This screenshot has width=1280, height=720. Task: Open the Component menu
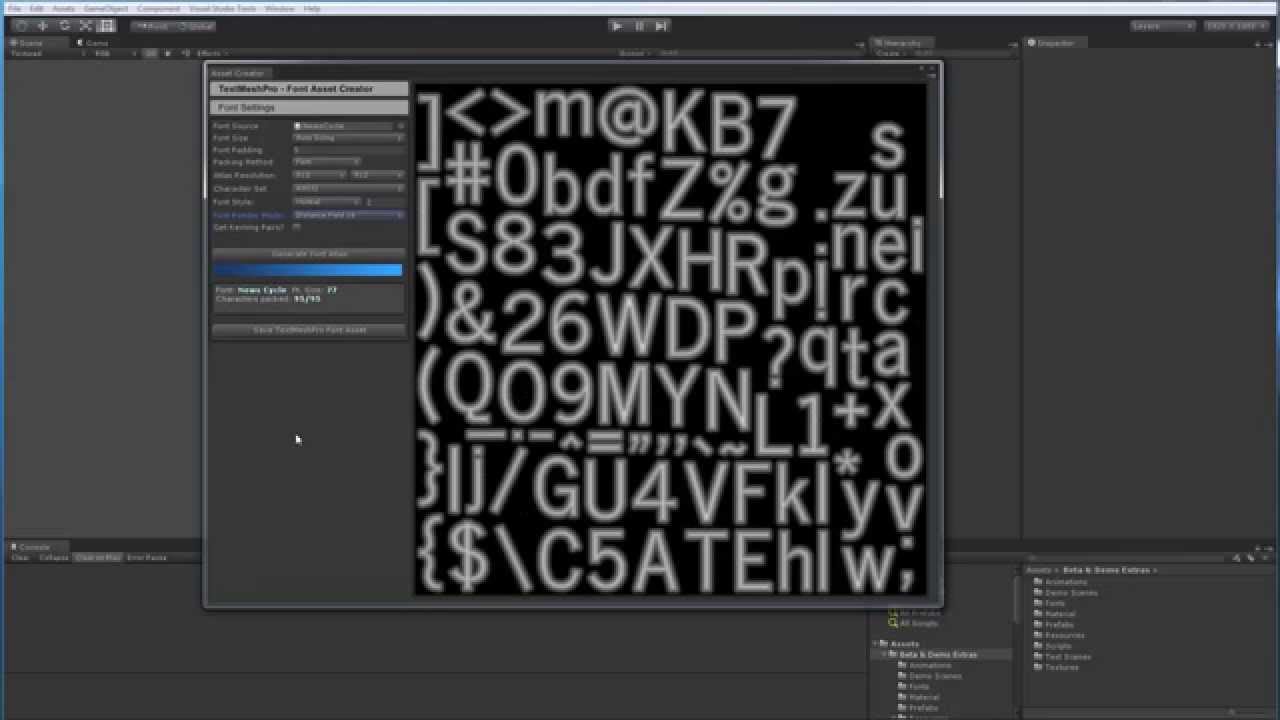click(158, 8)
